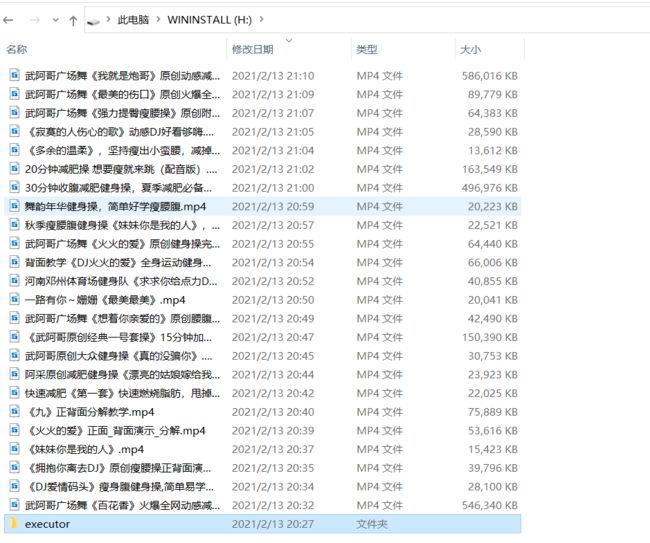Click sort direction arrow above 修改日期

click(289, 40)
